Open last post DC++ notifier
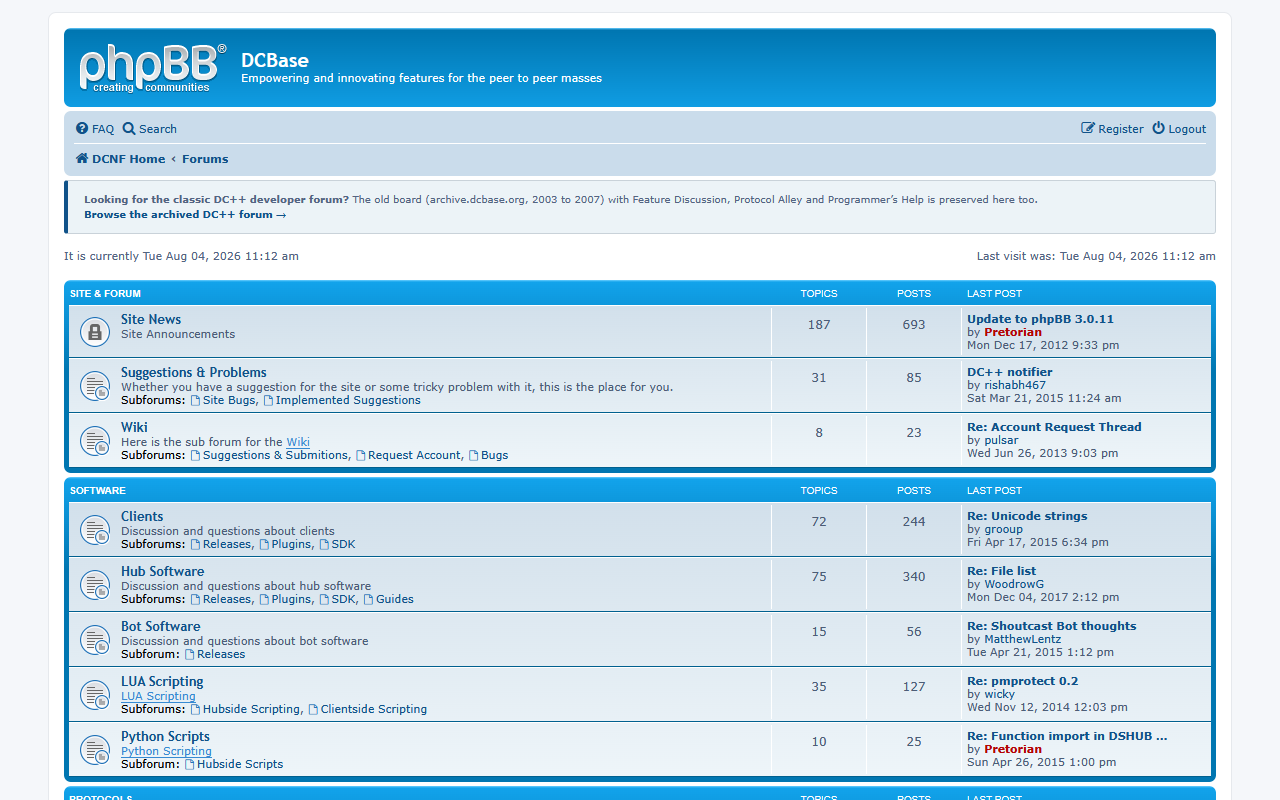Viewport: 1280px width, 800px height. point(1009,372)
